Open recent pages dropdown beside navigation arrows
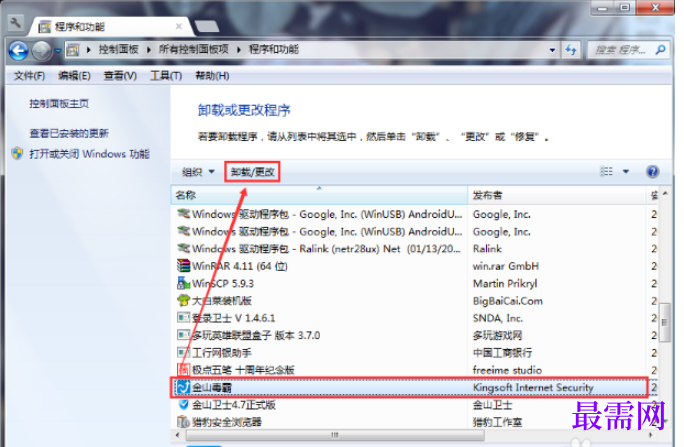684x447 pixels. [x=58, y=51]
